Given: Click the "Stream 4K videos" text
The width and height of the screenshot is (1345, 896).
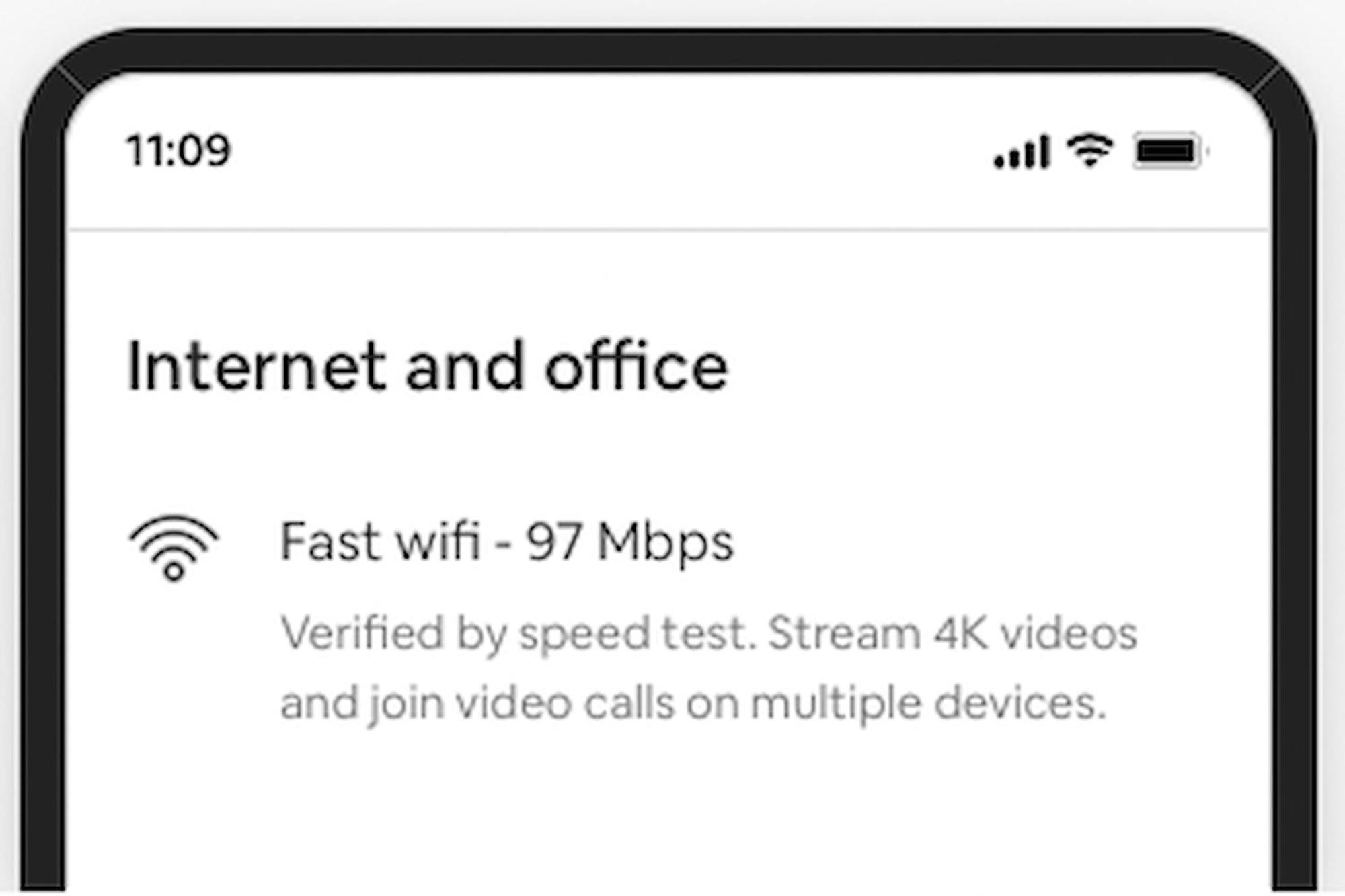Looking at the screenshot, I should [x=952, y=633].
